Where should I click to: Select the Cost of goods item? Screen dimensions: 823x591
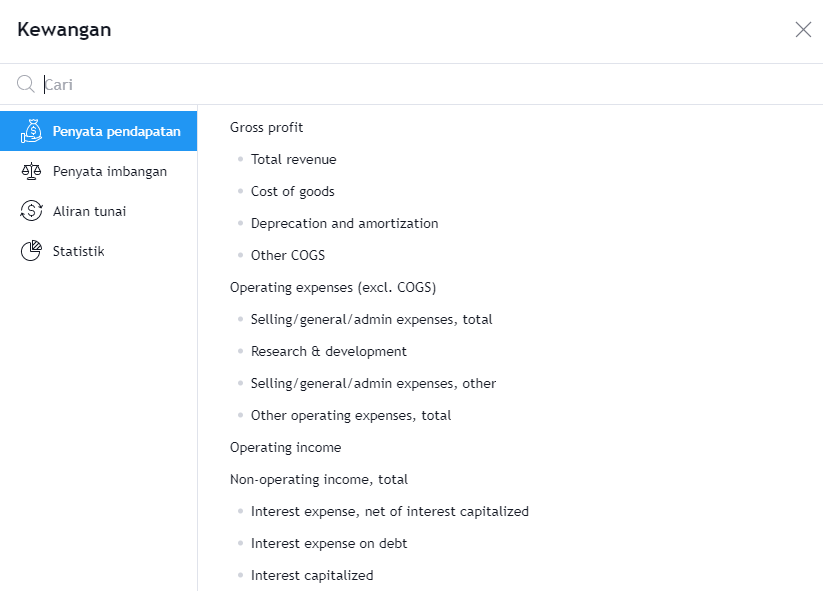click(x=293, y=191)
